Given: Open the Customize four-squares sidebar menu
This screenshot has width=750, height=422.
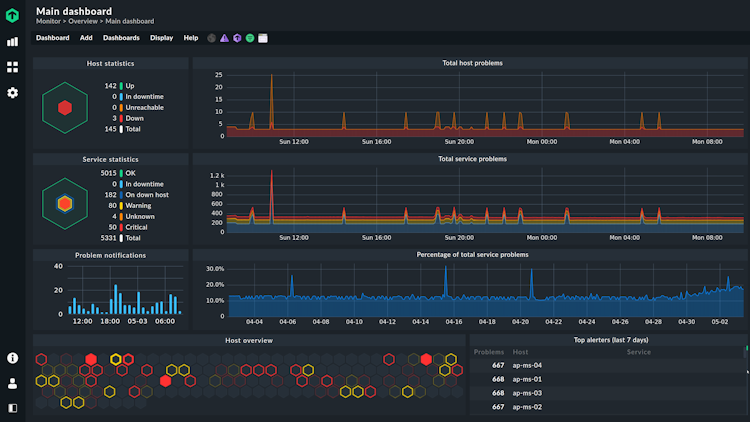Looking at the screenshot, I should pos(12,67).
